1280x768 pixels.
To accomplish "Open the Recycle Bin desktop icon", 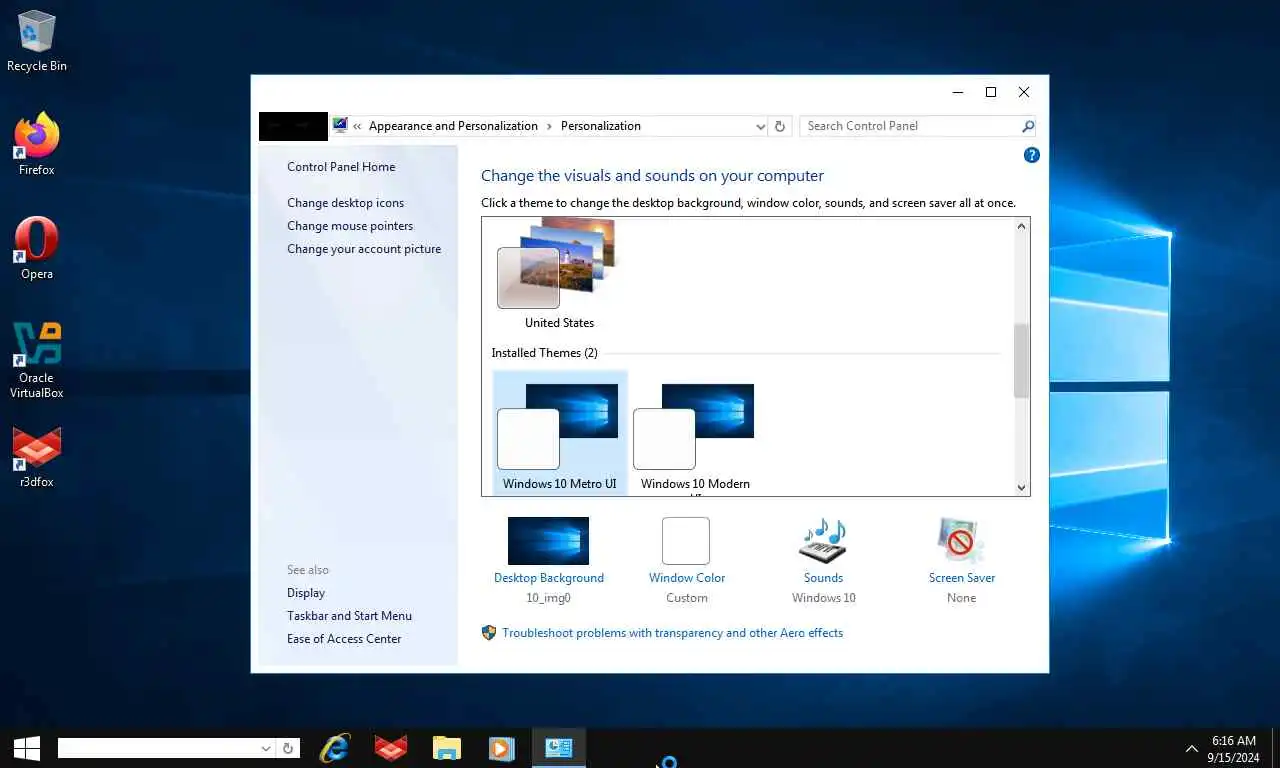I will 37,42.
